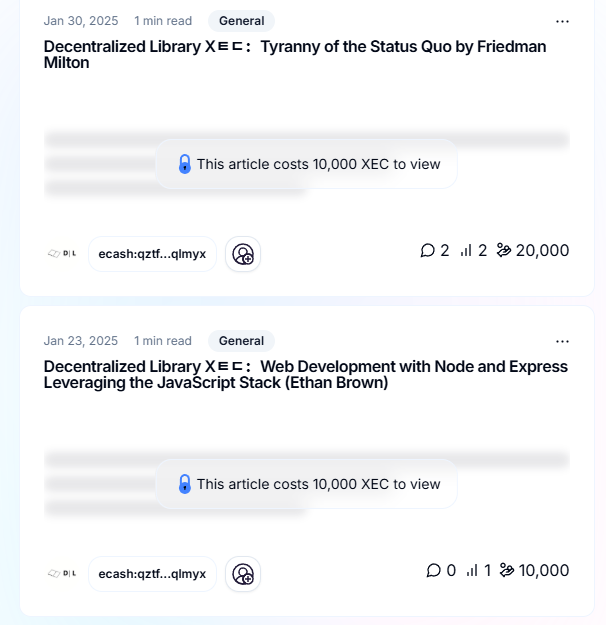Click stats bars icon showing 1 view
The image size is (606, 625).
pyautogui.click(x=472, y=570)
